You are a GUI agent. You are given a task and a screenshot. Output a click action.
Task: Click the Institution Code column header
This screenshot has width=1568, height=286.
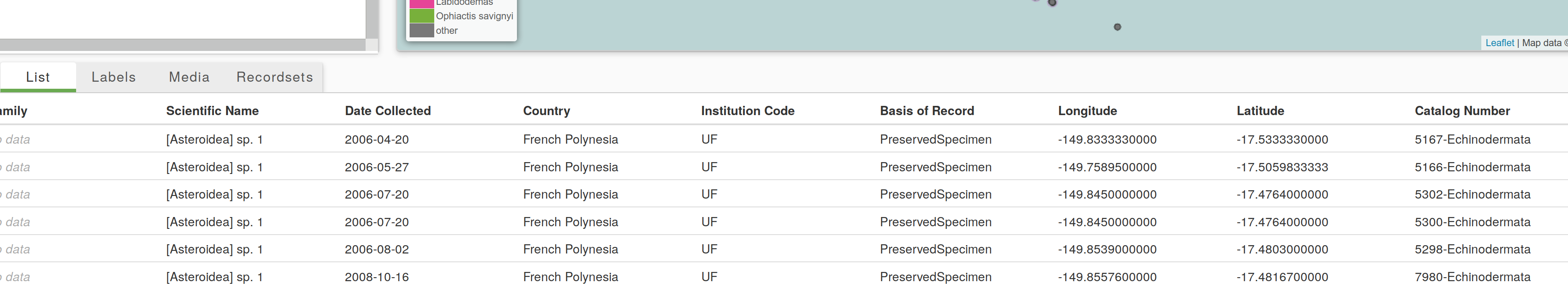click(x=747, y=111)
